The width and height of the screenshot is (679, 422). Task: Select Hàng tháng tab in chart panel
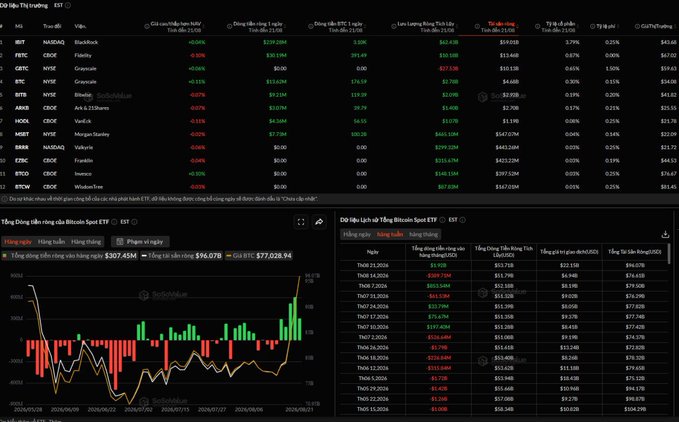pos(86,242)
